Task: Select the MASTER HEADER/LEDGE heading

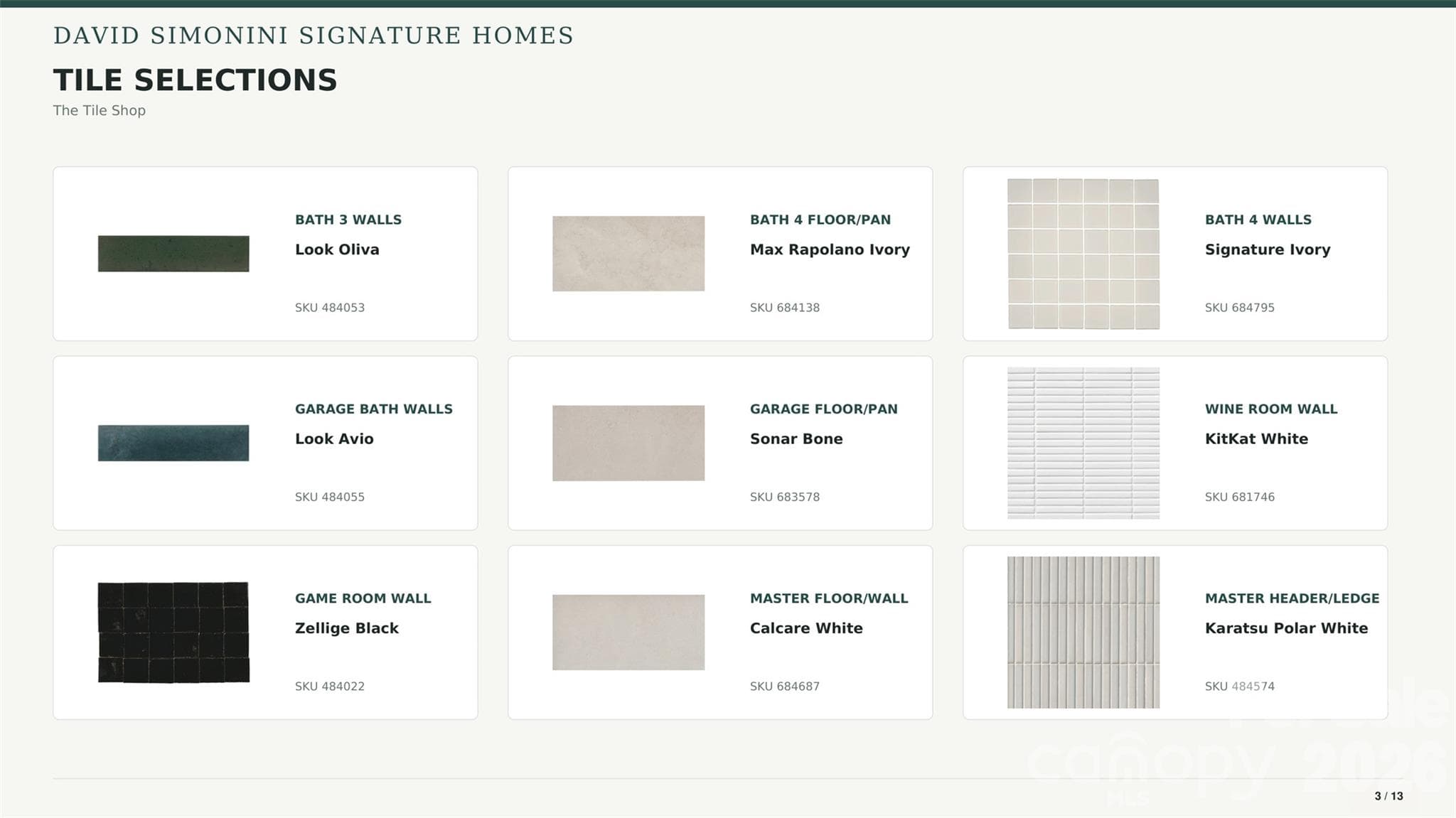Action: tap(1292, 598)
